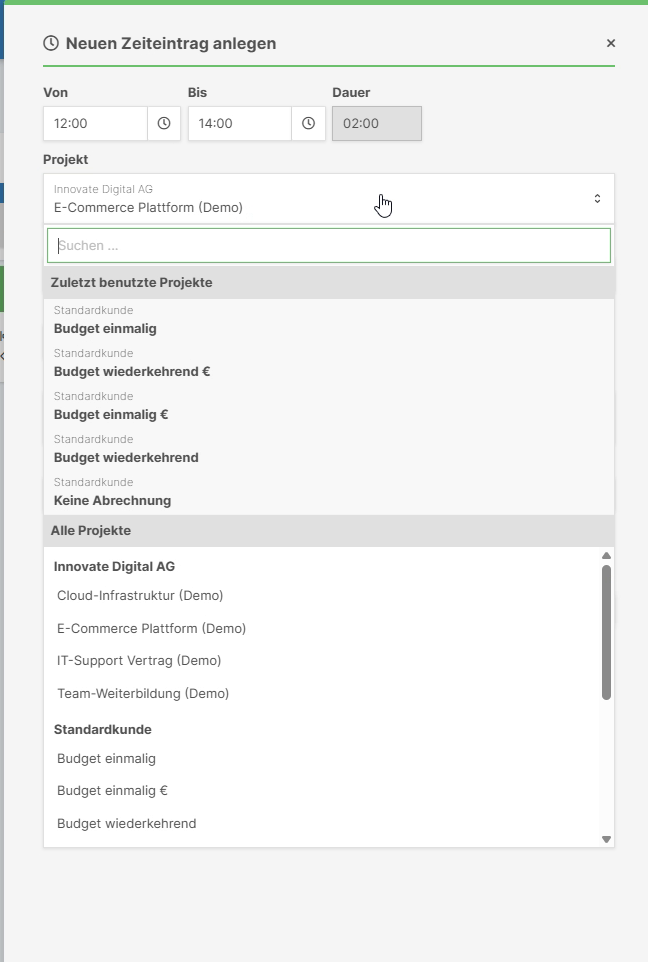Image resolution: width=648 pixels, height=962 pixels.
Task: Select recent project Keine Abrechnung
Action: [112, 500]
